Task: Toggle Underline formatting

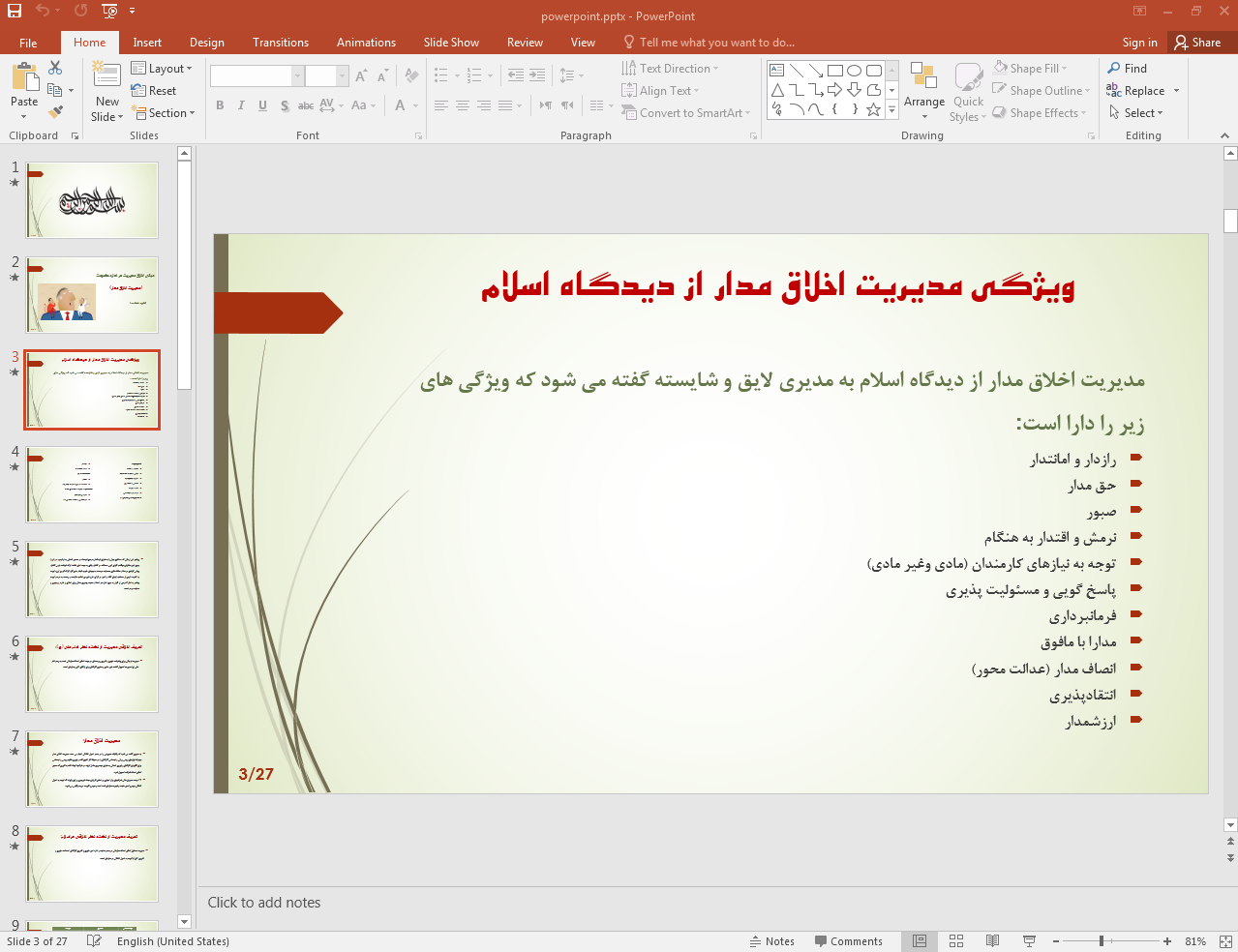Action: pos(262,105)
